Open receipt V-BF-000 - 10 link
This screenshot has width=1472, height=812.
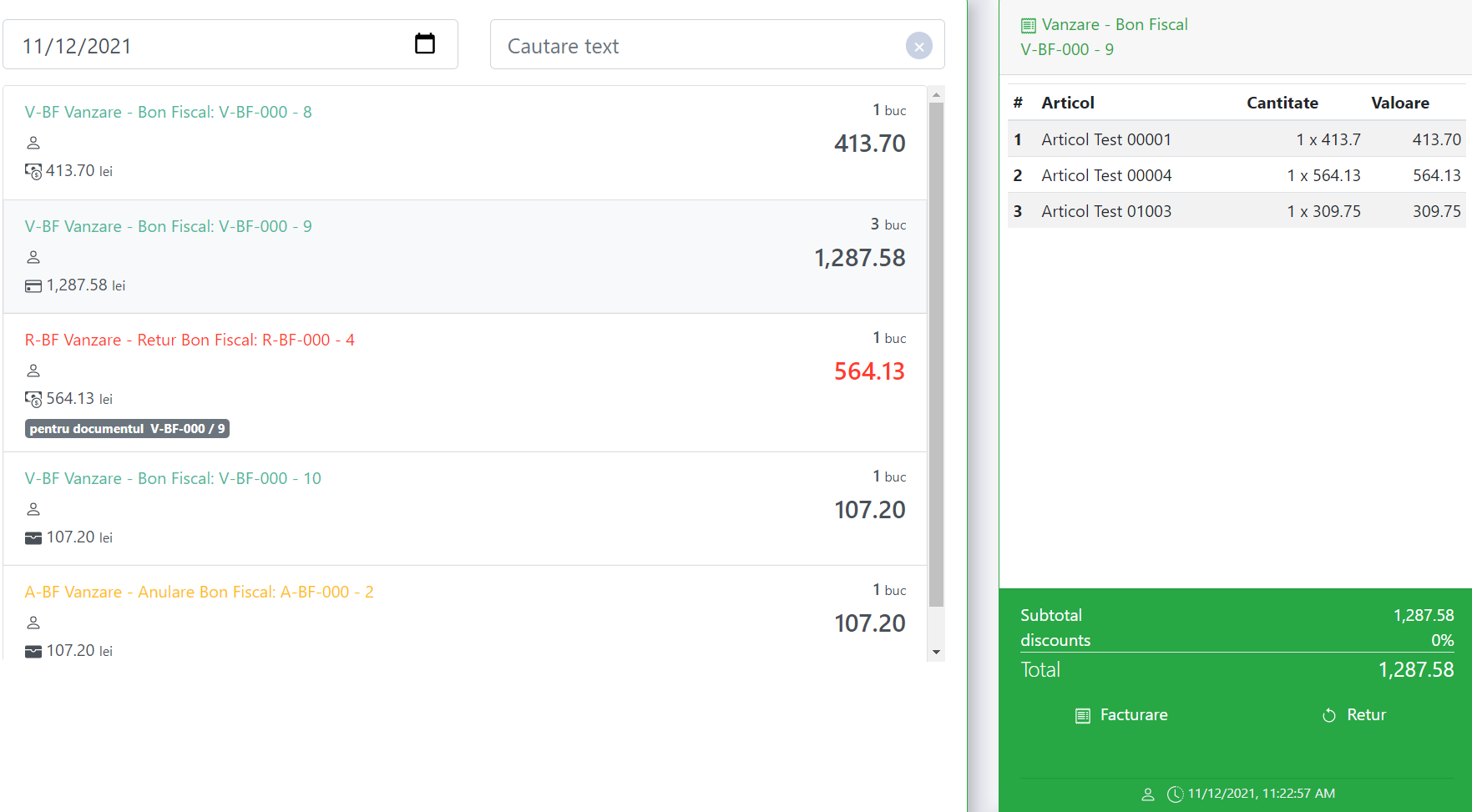point(173,478)
